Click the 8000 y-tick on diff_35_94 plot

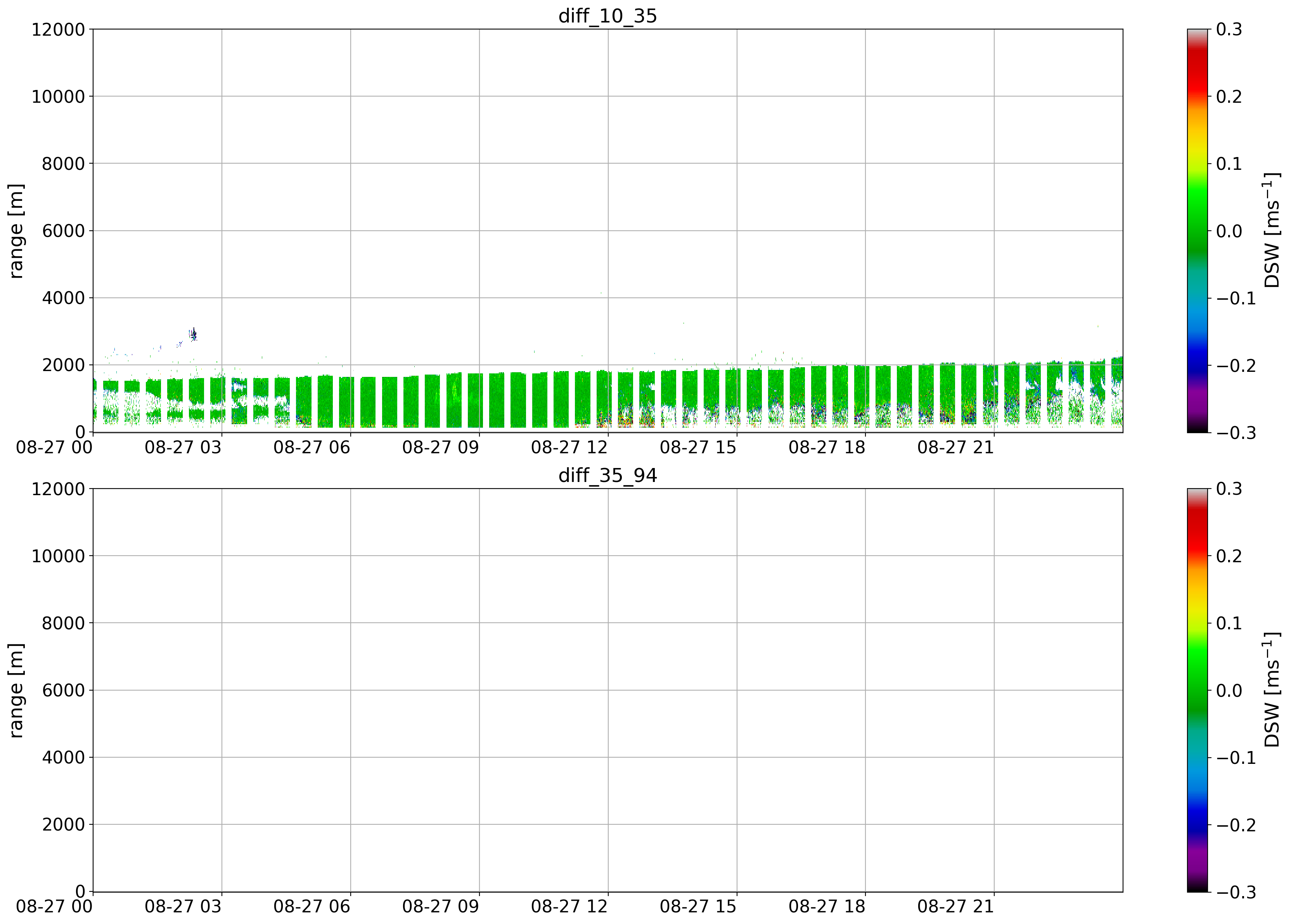click(x=63, y=623)
